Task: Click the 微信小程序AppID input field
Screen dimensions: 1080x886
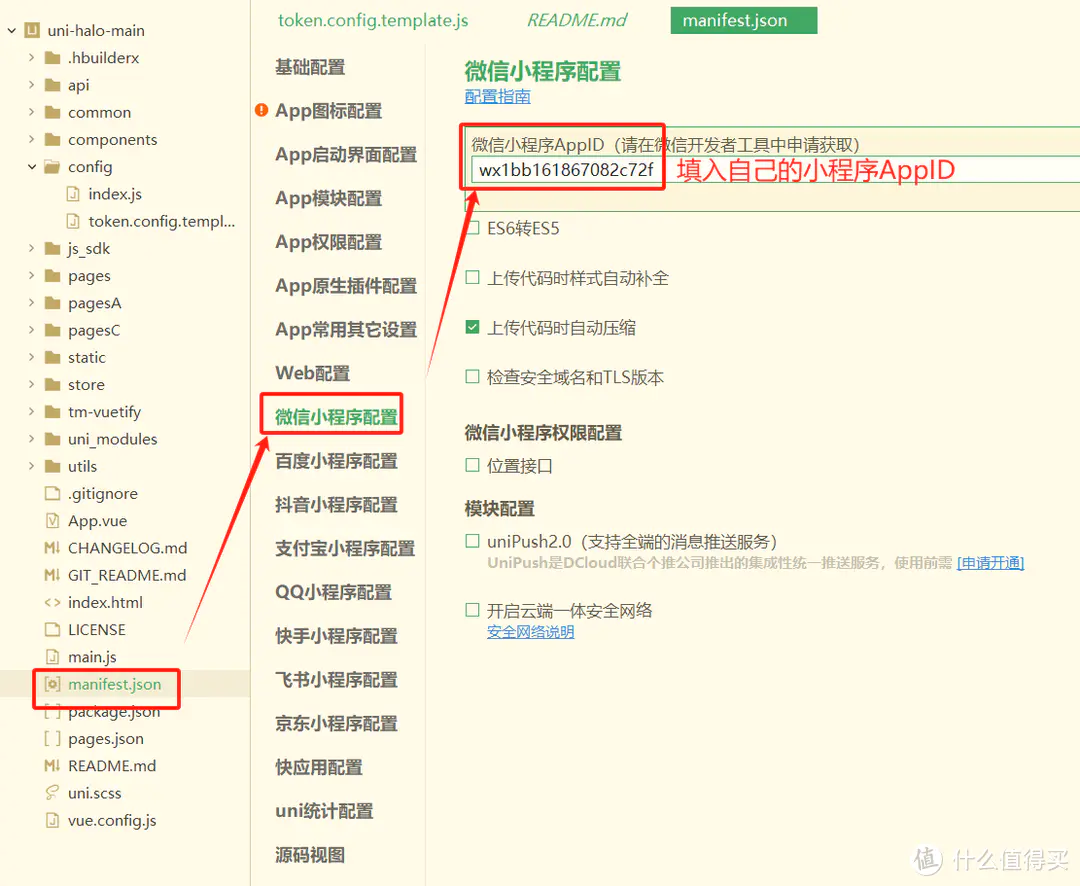Action: click(566, 170)
